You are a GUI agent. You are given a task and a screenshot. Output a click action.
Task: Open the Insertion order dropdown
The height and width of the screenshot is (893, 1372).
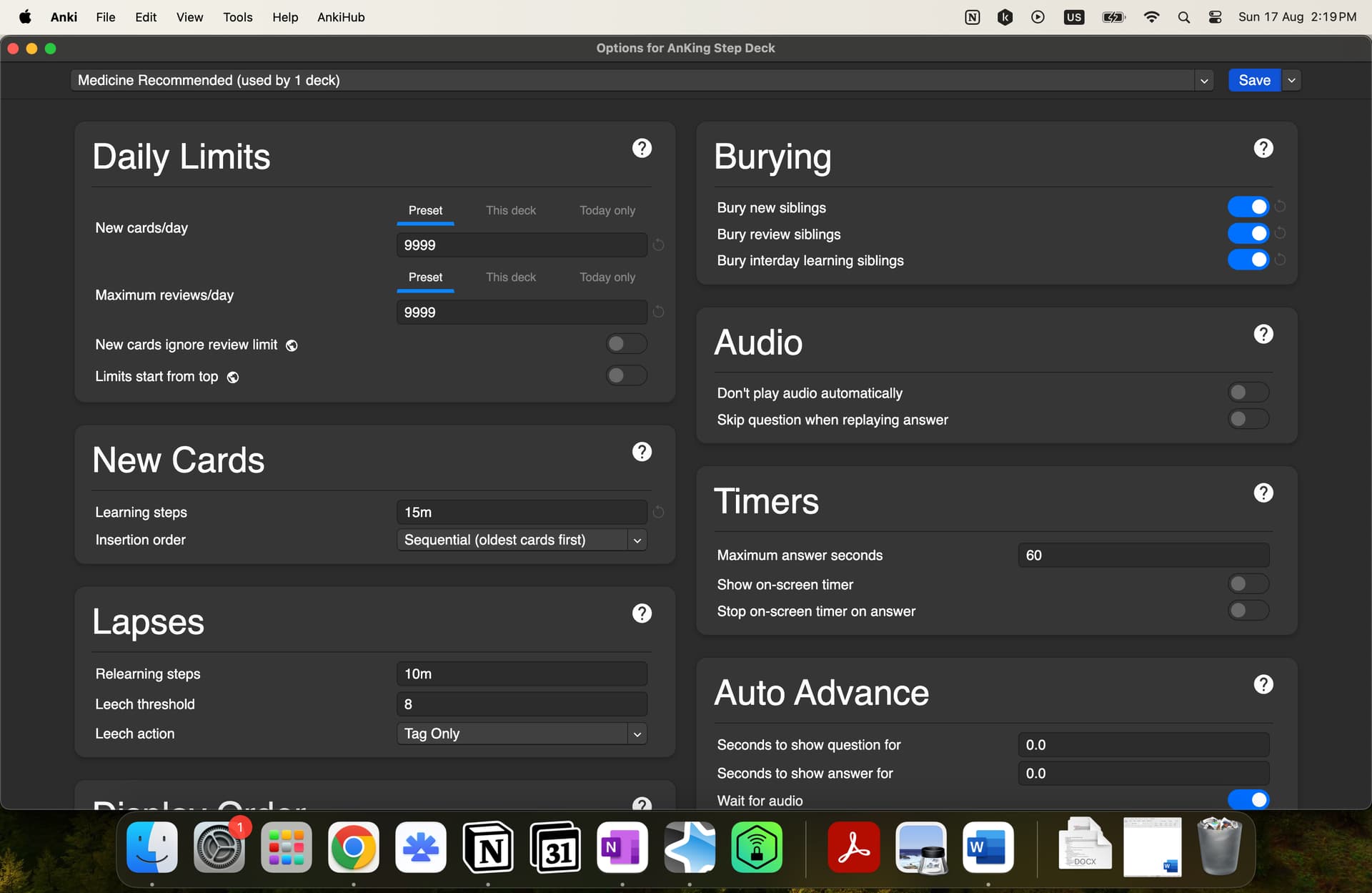point(522,540)
